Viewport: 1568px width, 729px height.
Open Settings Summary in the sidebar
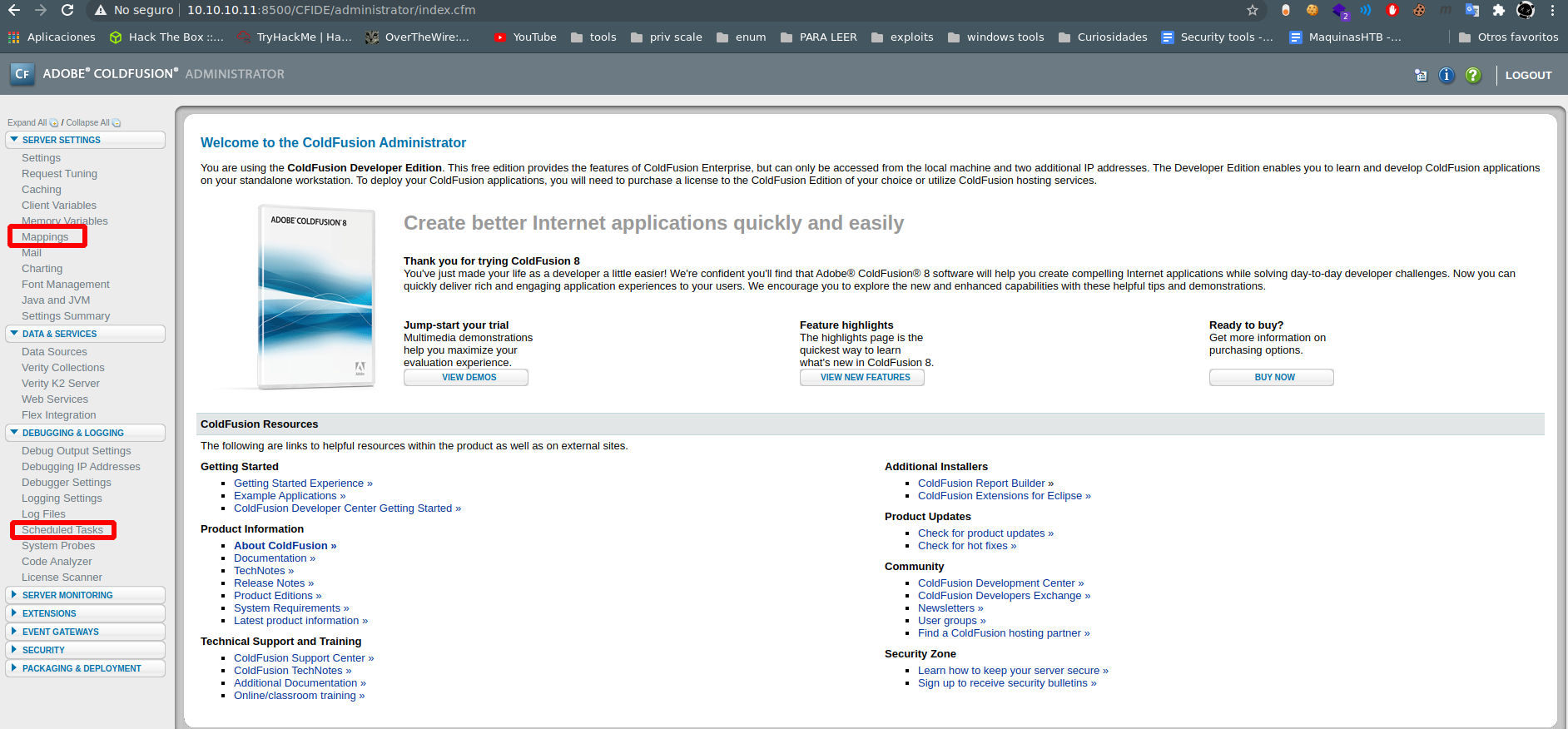coord(66,316)
